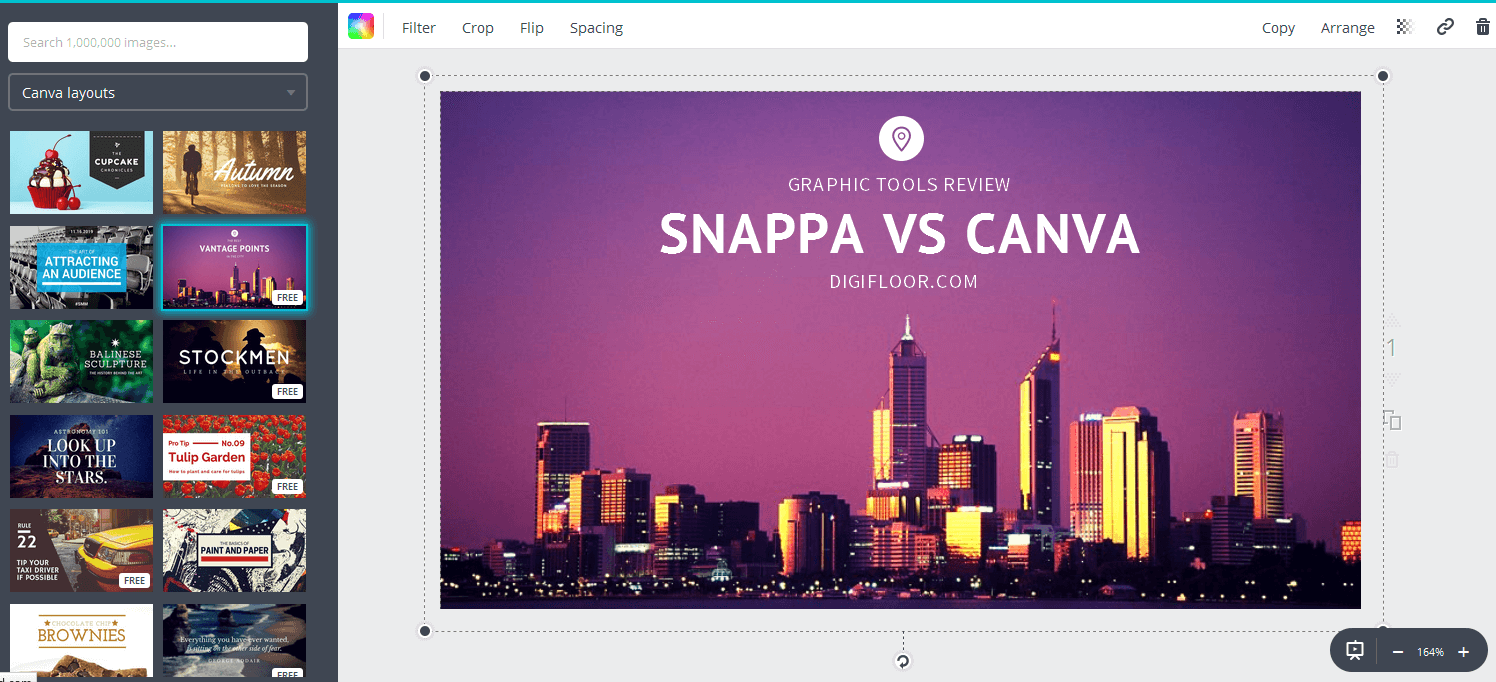
Task: Pick the Attracting an Audience layout
Action: (x=82, y=267)
